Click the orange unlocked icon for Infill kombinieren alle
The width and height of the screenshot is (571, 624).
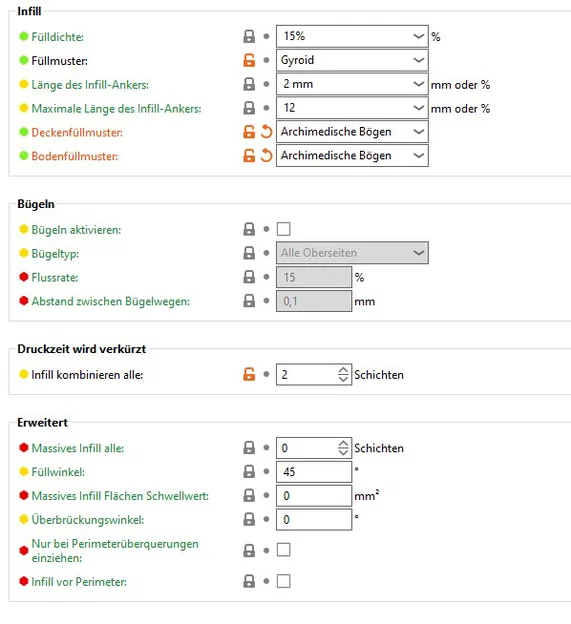[249, 374]
